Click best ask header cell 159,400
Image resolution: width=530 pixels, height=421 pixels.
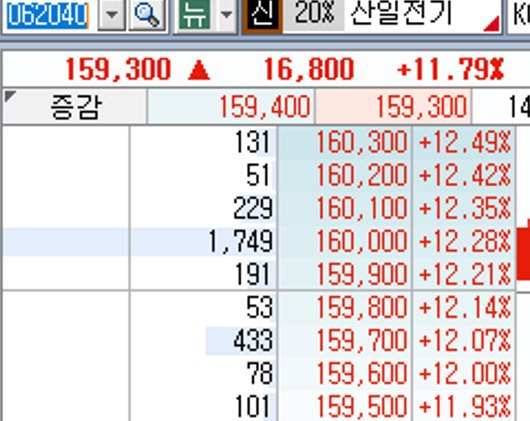(231, 107)
